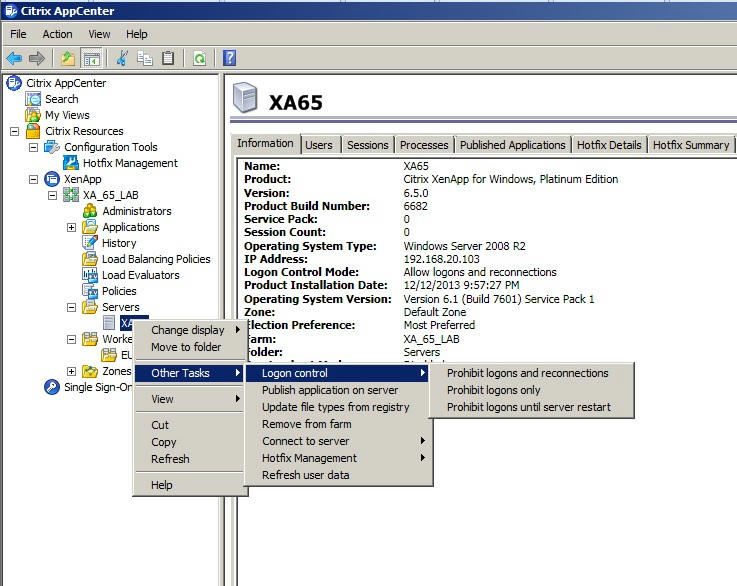737x586 pixels.
Task: Choose Prohibit logons and reconnections
Action: point(532,373)
